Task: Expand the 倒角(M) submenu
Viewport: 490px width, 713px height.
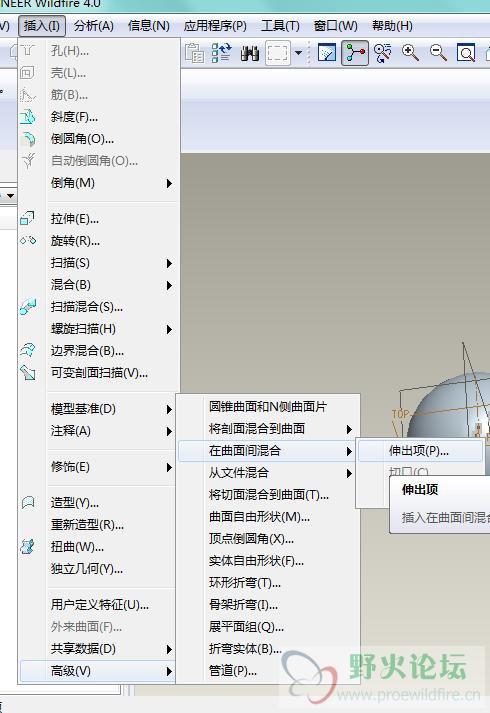Action: [99, 183]
